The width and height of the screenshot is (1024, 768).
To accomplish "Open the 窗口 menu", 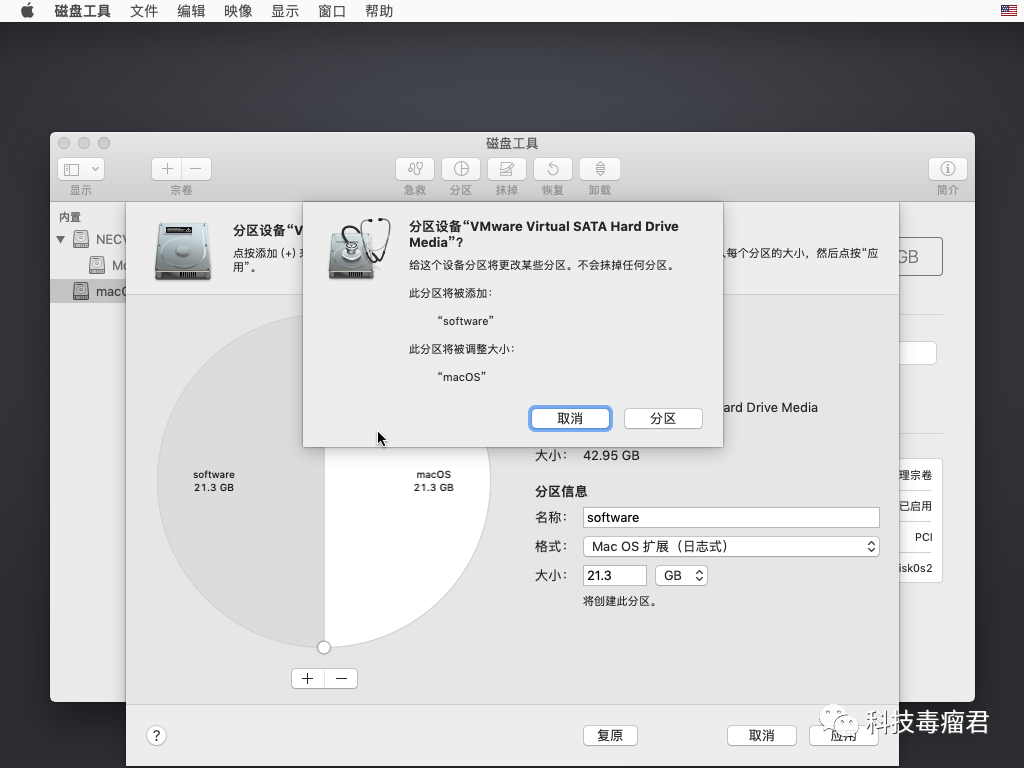I will 332,11.
